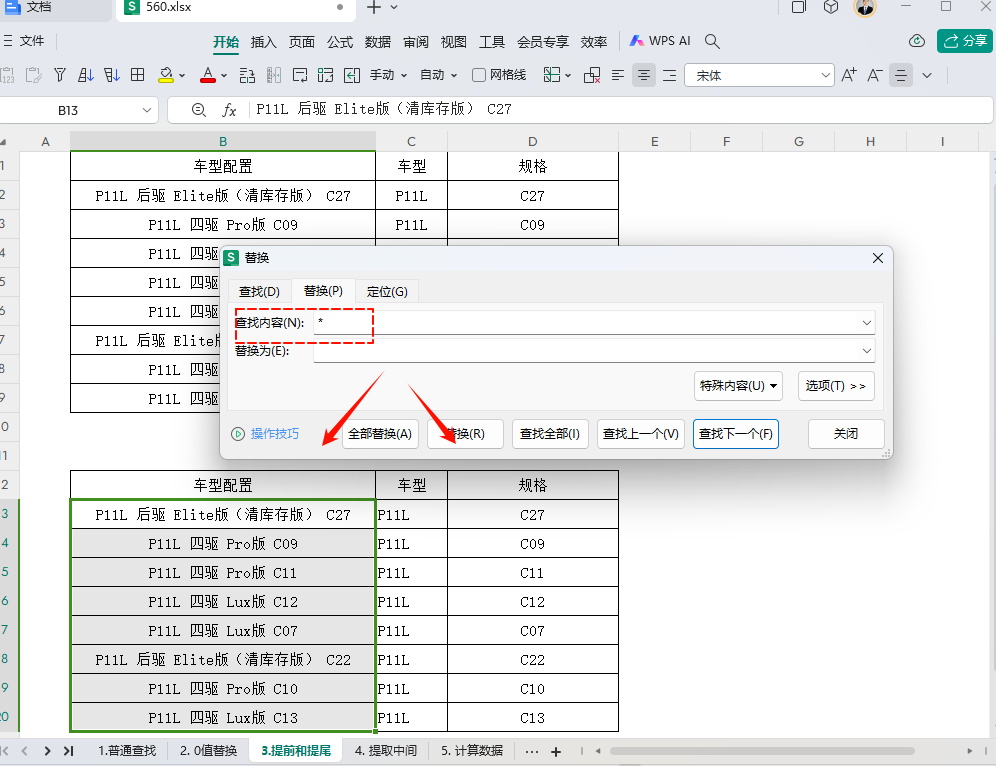Open font color dropdown arrow
996x766 pixels.
coord(224,76)
